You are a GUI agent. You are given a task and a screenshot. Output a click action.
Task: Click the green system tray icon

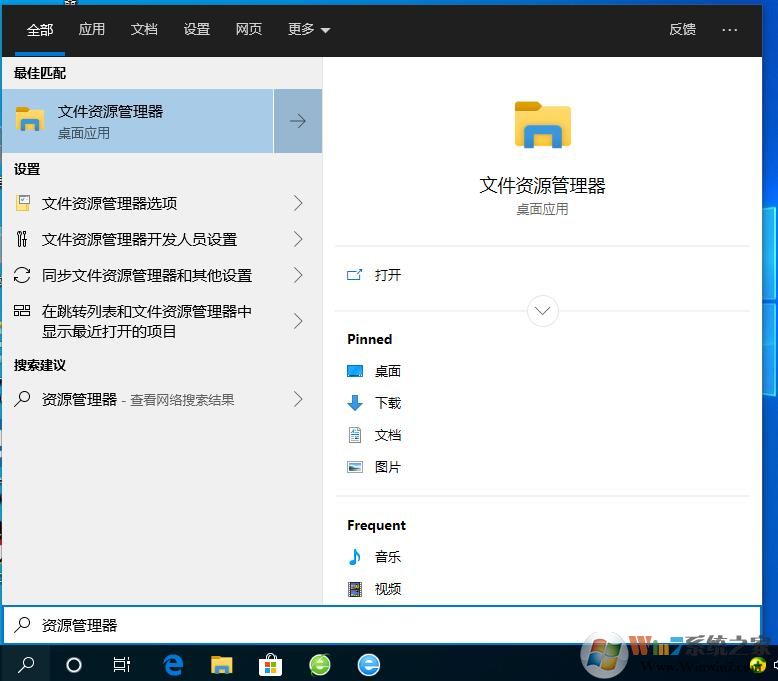pyautogui.click(x=758, y=665)
